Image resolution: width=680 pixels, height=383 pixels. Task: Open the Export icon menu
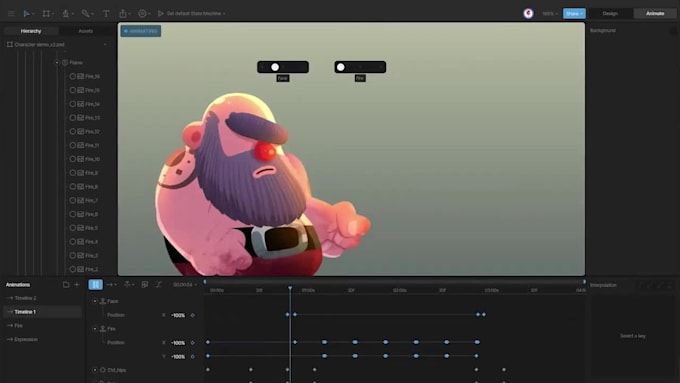123,13
